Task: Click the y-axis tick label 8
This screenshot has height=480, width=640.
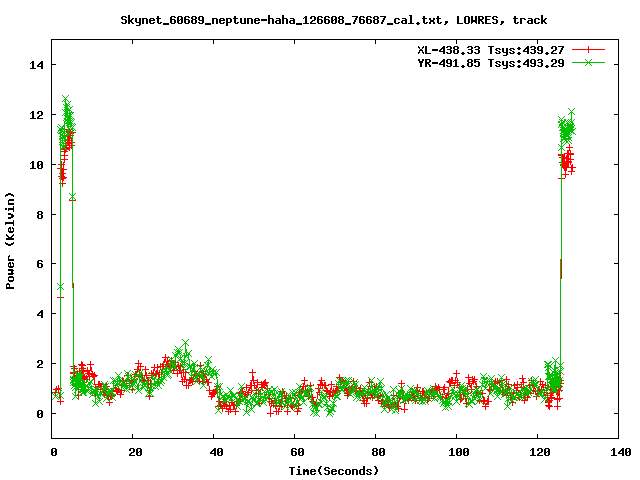Action: pyautogui.click(x=40, y=215)
